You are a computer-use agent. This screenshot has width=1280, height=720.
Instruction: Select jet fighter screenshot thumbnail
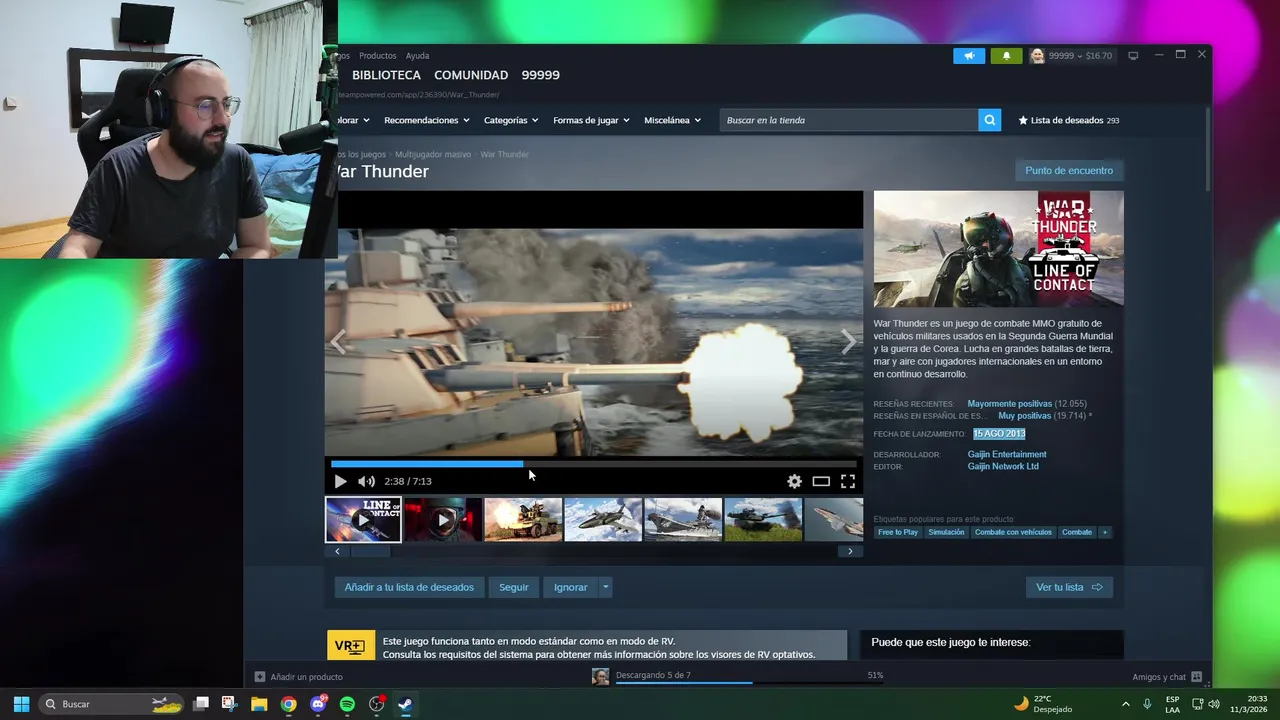click(603, 520)
